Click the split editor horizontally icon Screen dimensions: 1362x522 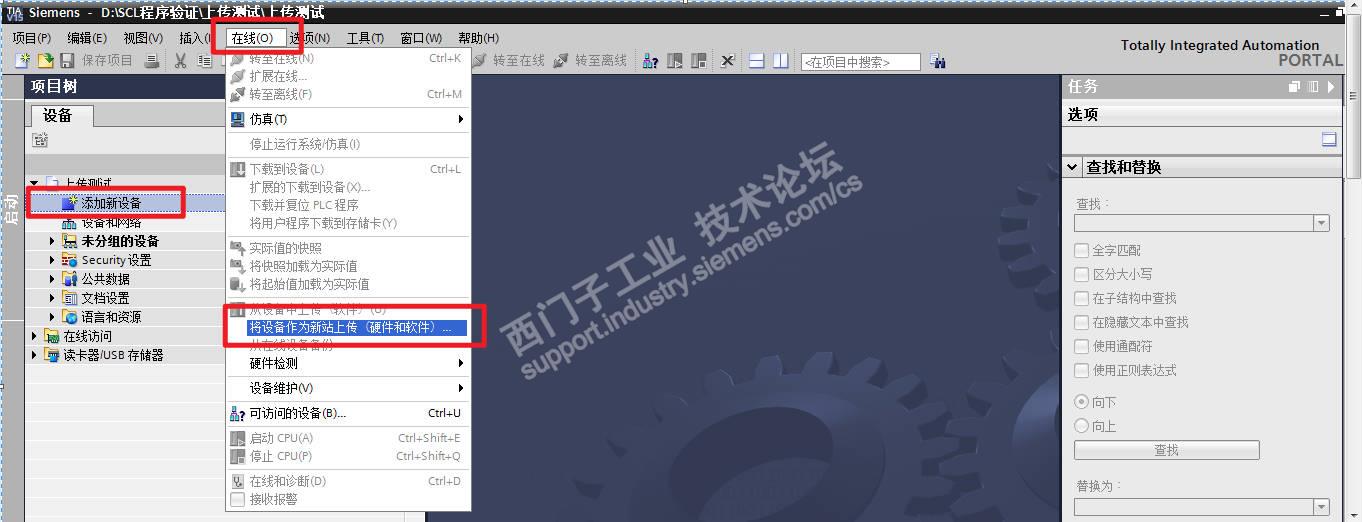click(757, 61)
